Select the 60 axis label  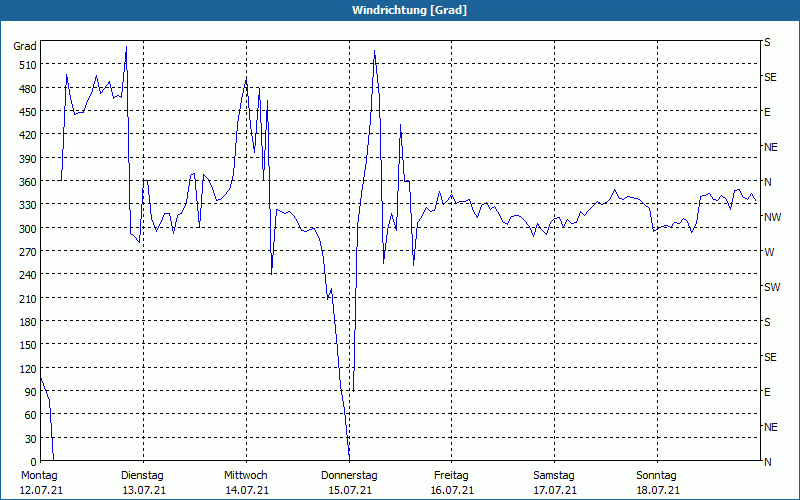tap(31, 415)
